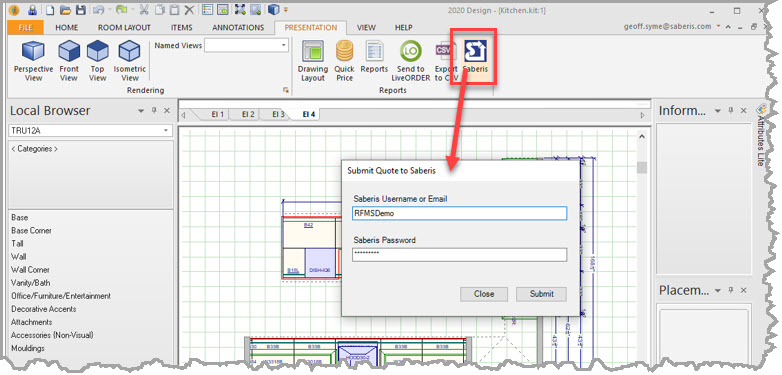
Task: Click the user profile icon in quick toolbar
Action: click(x=32, y=9)
